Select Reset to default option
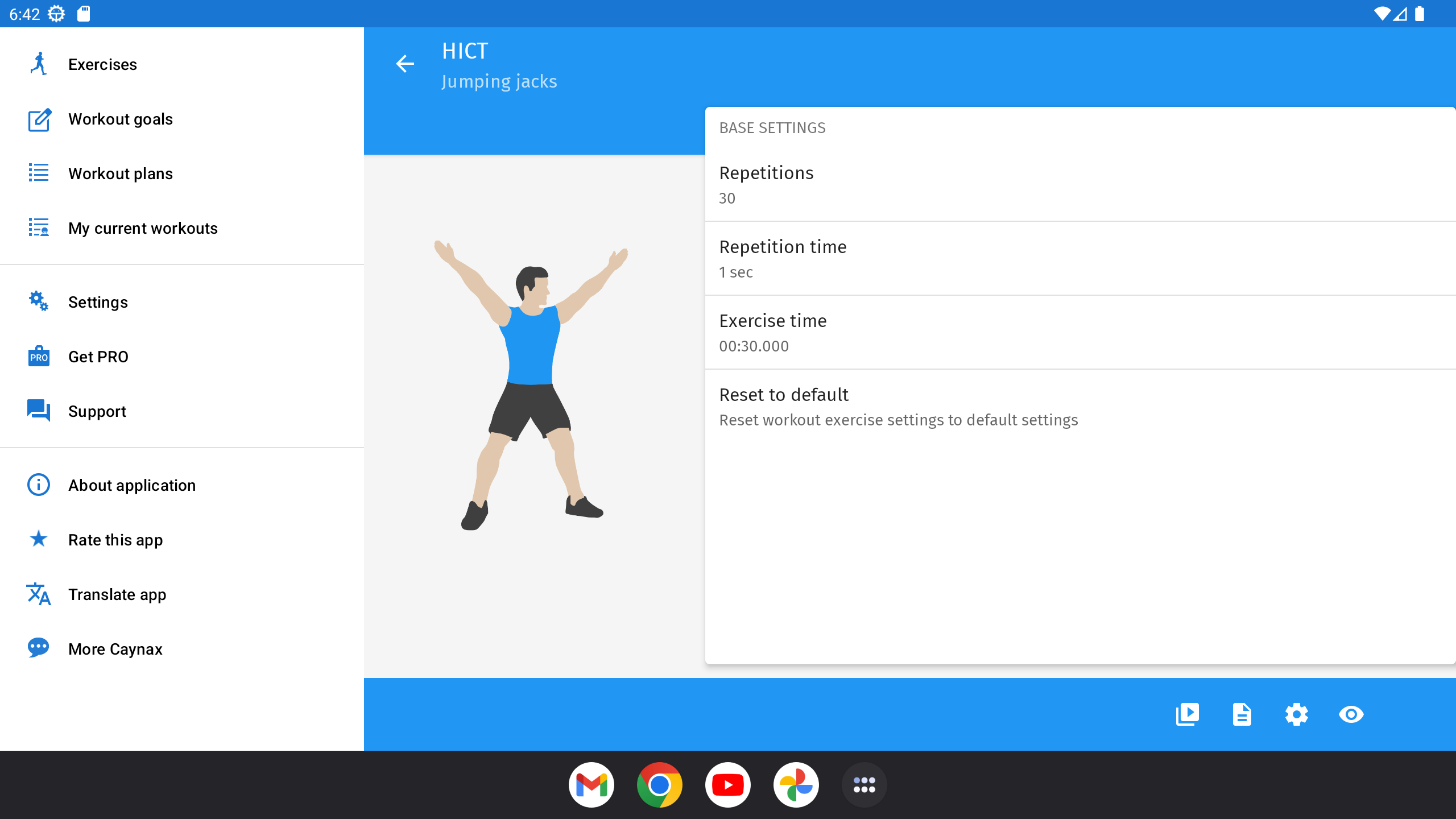Image resolution: width=1456 pixels, height=819 pixels. [x=1080, y=406]
